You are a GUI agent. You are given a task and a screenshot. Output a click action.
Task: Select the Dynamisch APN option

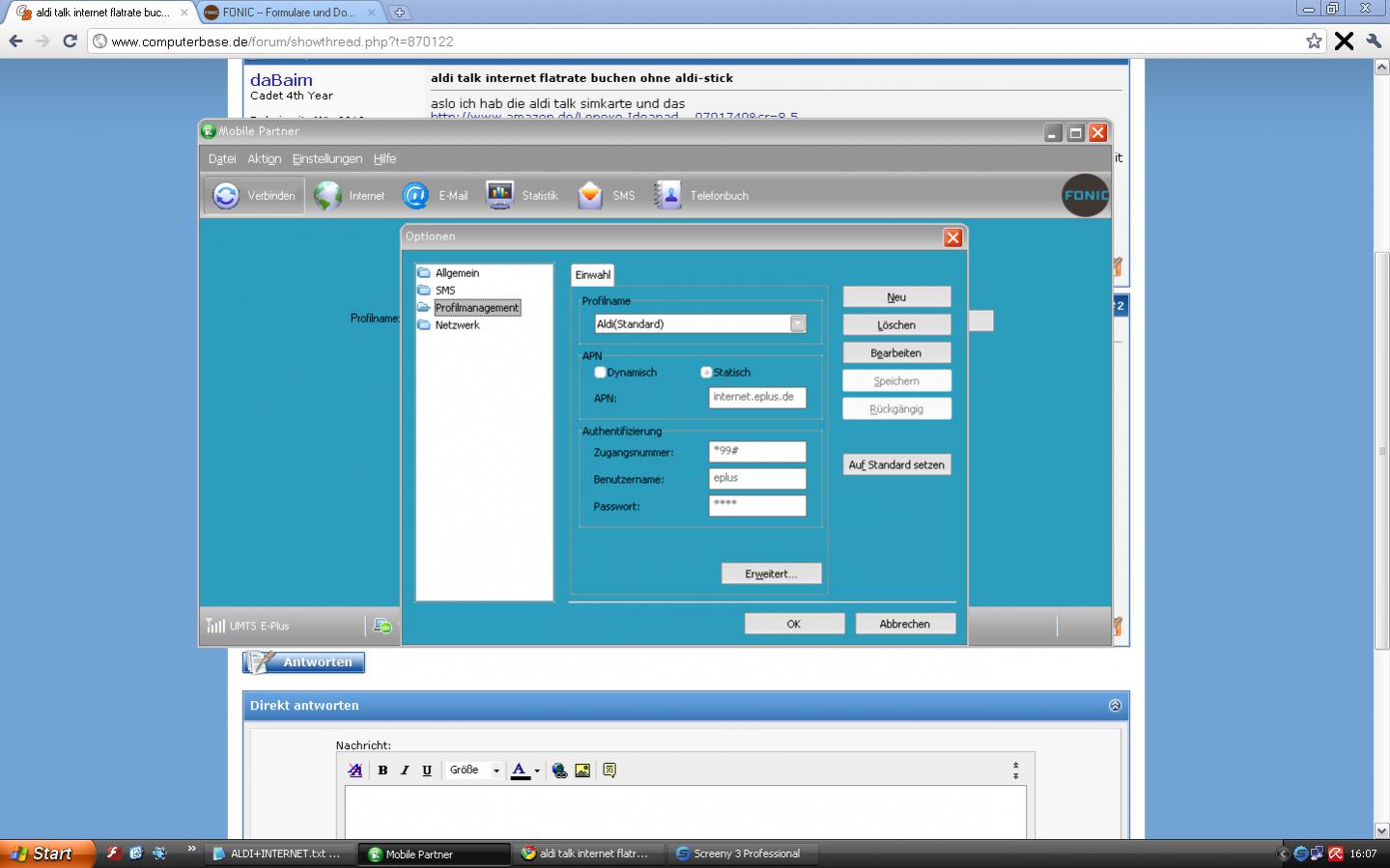[x=600, y=373]
